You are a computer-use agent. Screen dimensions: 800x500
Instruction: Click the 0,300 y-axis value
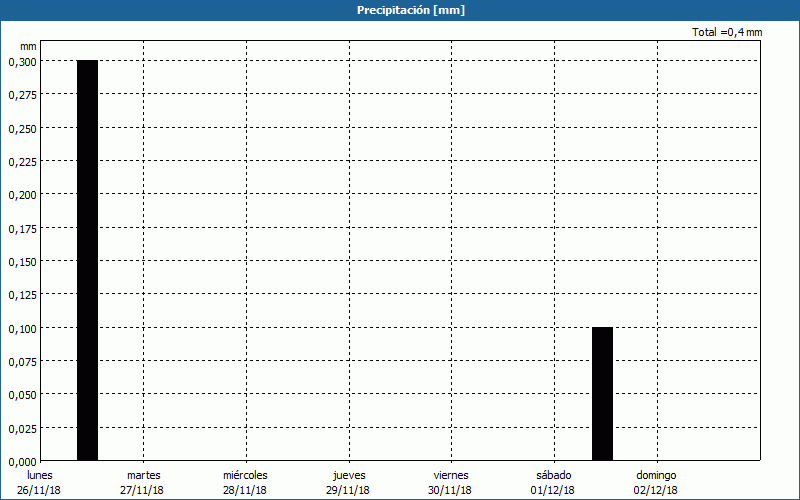[23, 62]
